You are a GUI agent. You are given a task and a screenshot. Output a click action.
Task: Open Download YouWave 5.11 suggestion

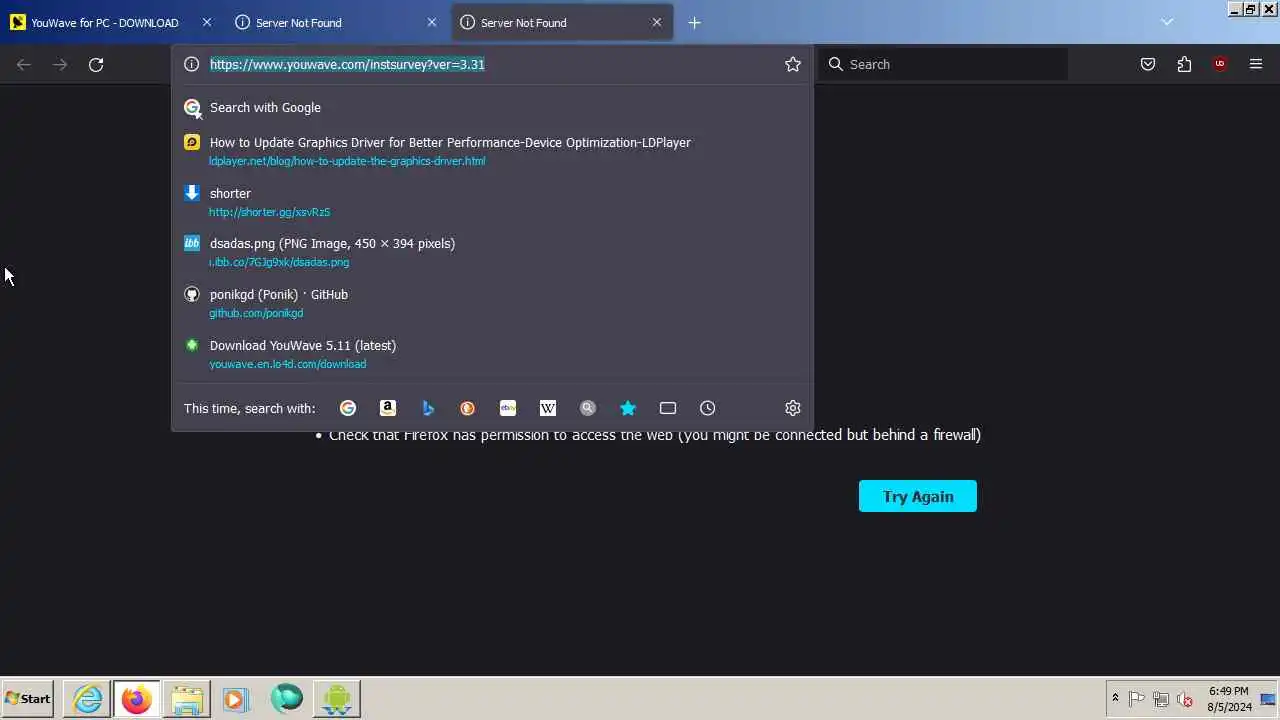click(x=492, y=354)
